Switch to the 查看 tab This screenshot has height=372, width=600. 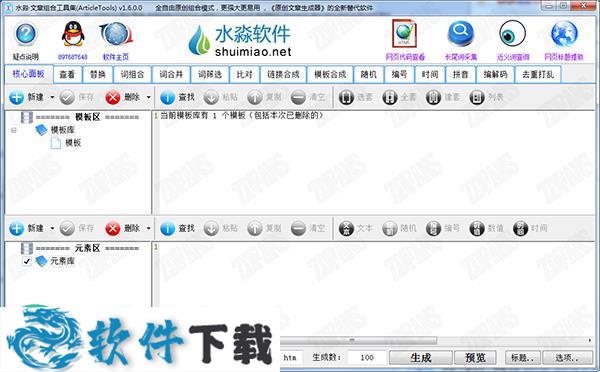(x=67, y=74)
